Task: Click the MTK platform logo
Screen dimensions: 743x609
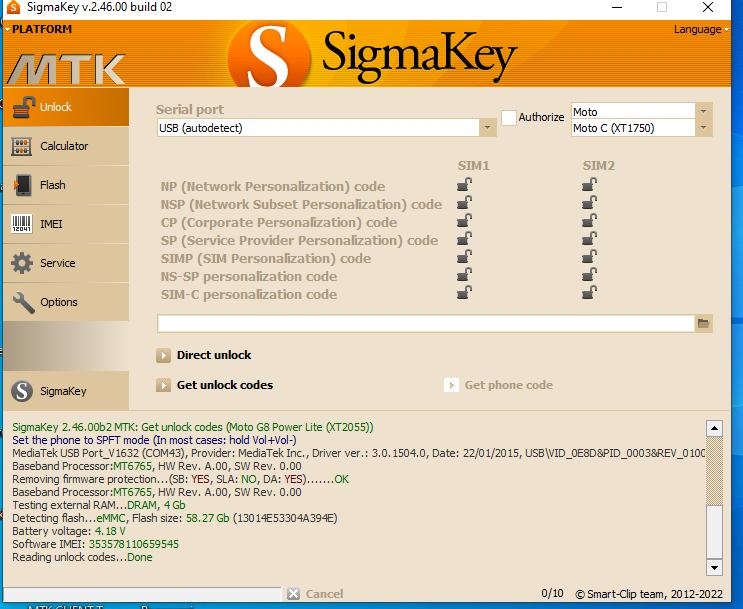Action: pyautogui.click(x=66, y=69)
